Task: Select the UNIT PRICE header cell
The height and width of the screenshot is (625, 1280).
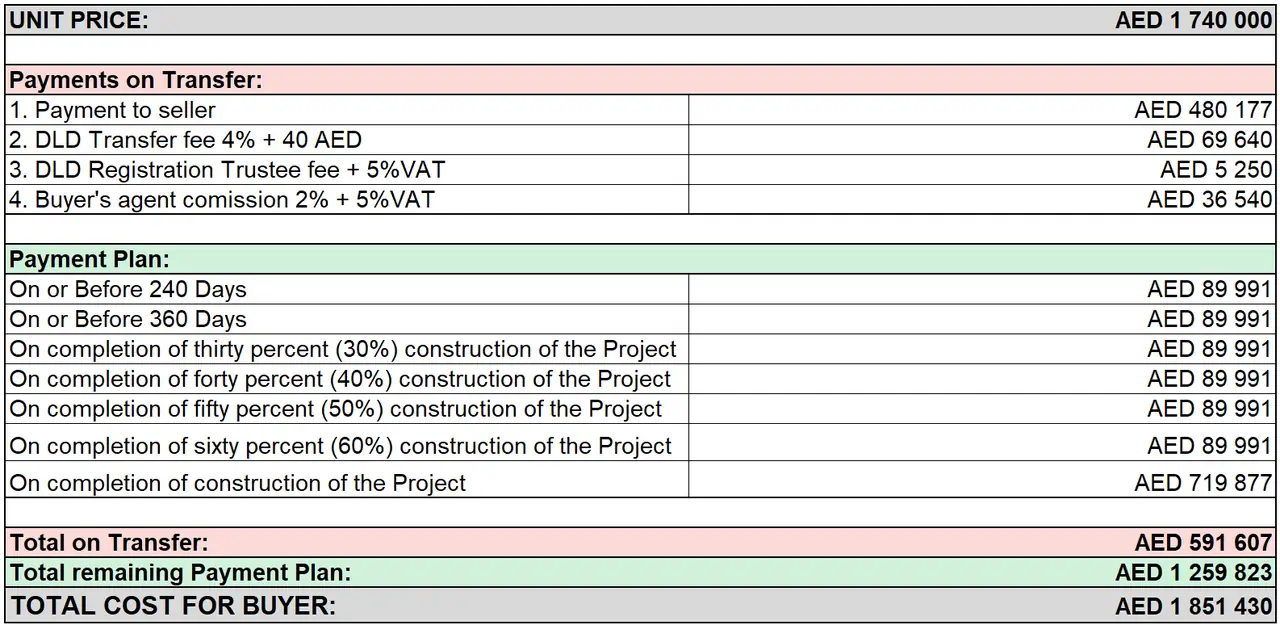Action: coord(78,20)
